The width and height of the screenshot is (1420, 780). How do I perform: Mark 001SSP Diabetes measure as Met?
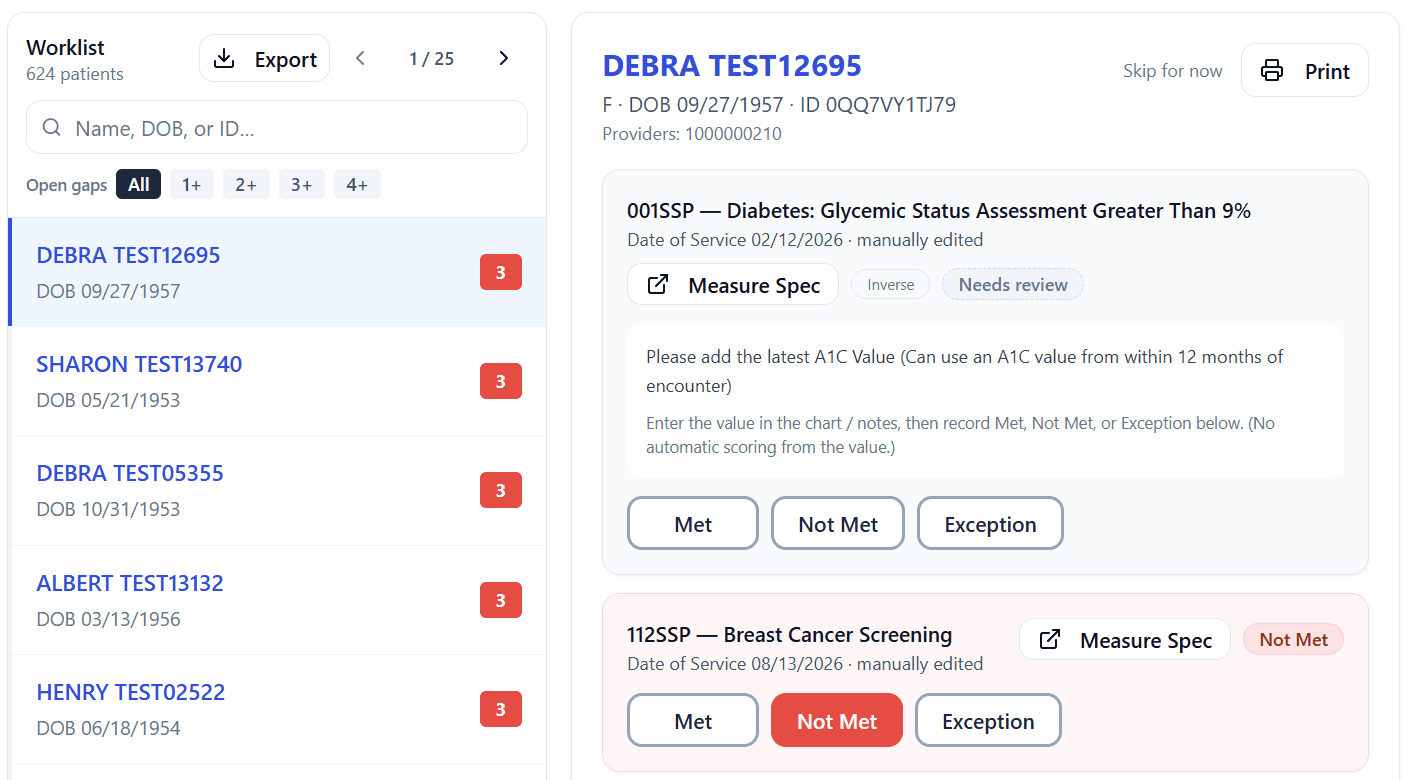coord(693,524)
